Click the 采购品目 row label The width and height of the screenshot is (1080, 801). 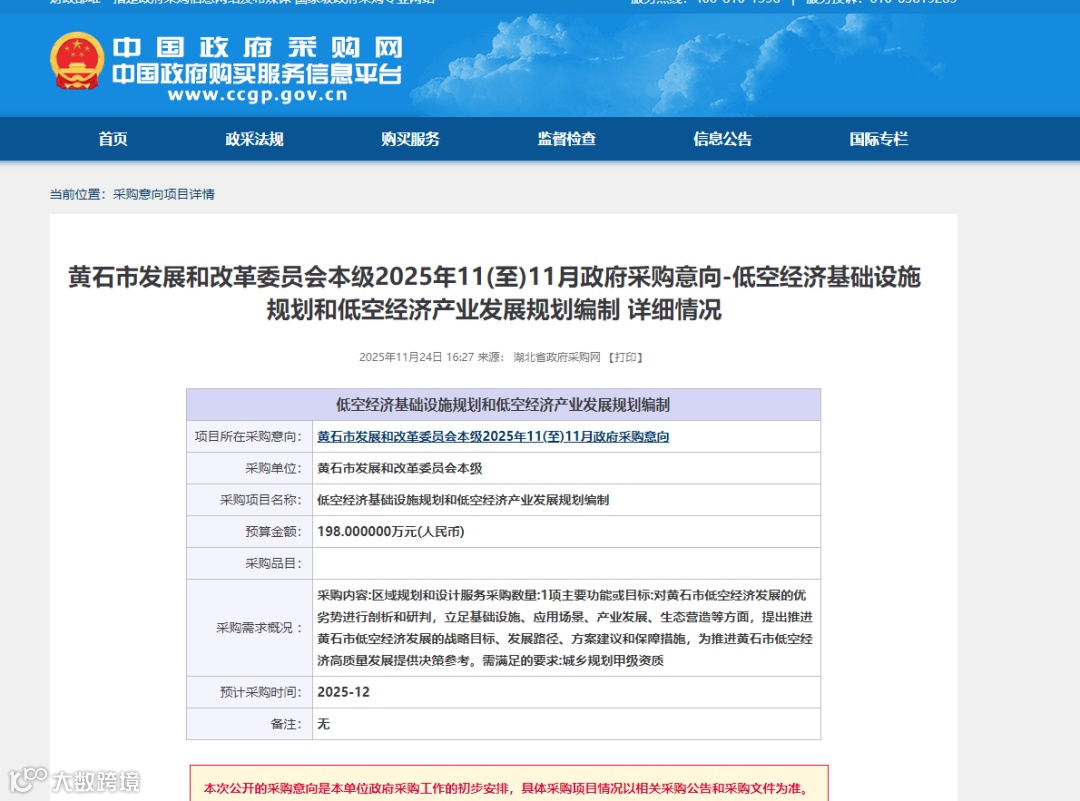tap(273, 563)
